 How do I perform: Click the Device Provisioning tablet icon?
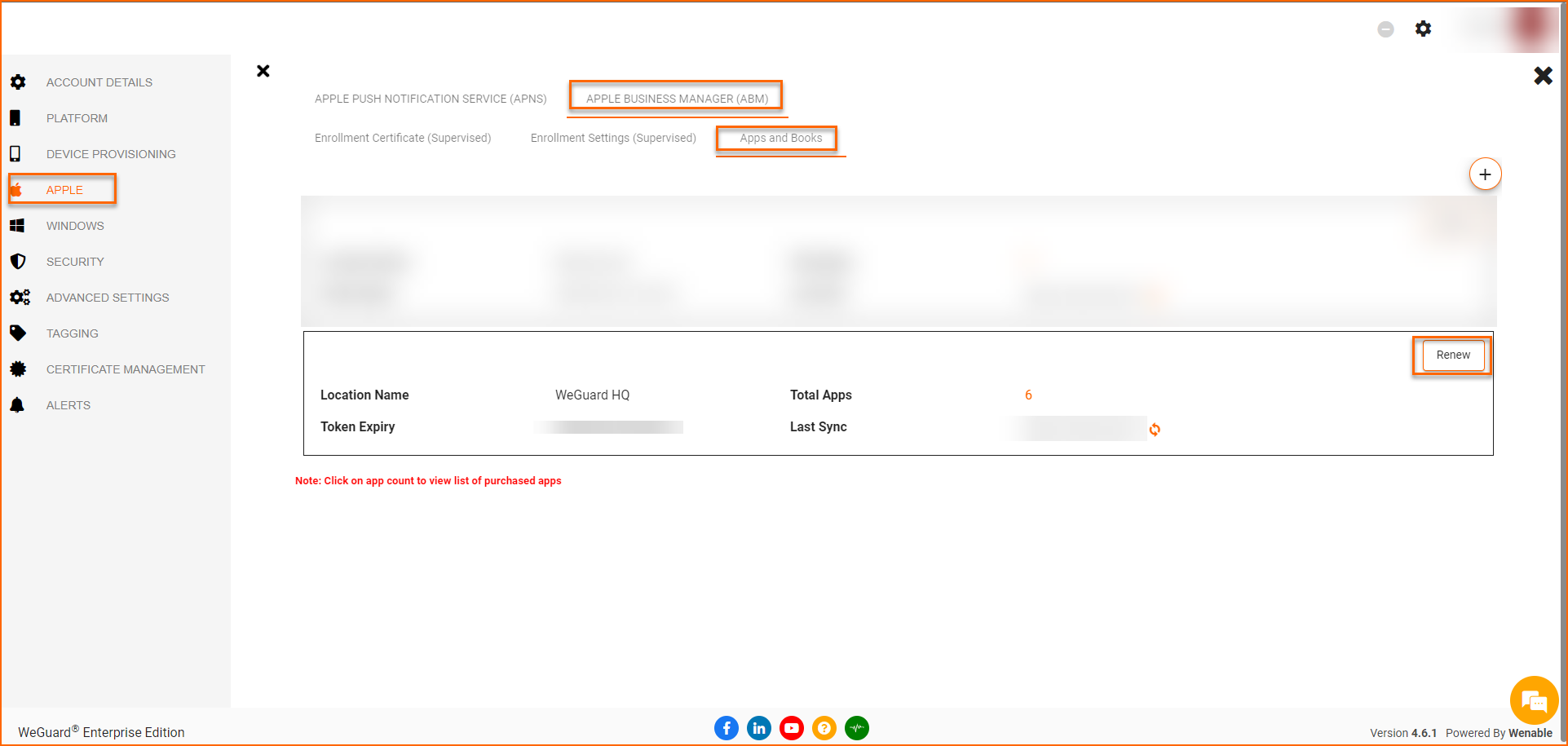[15, 154]
